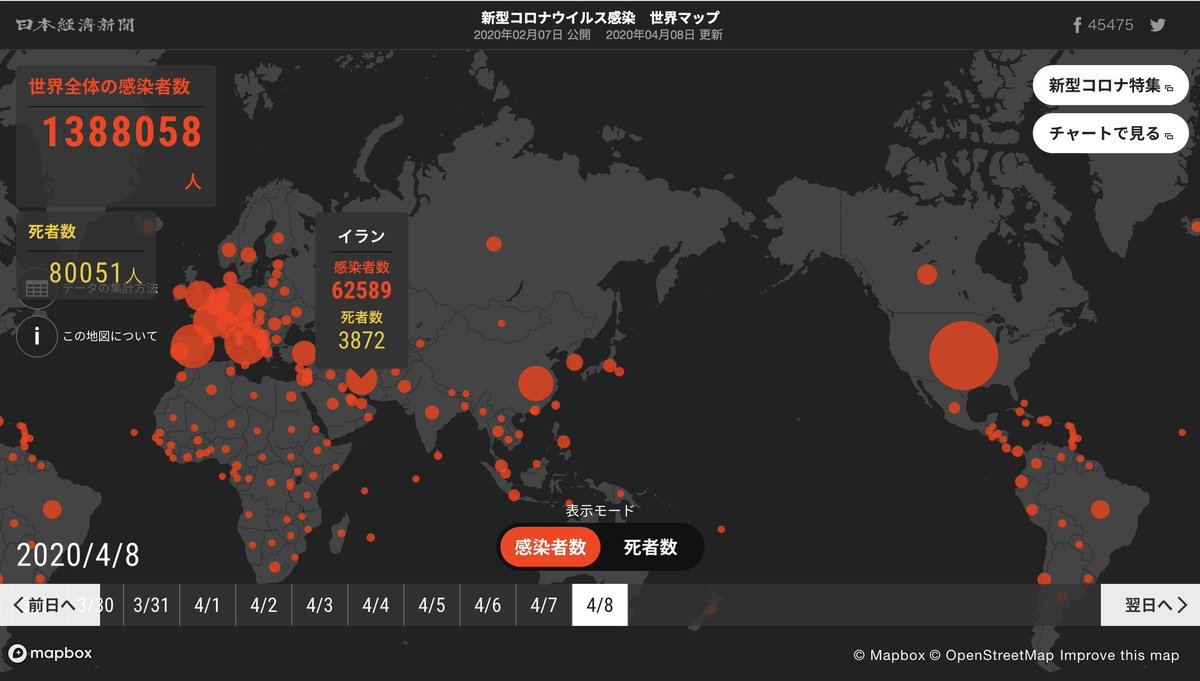Screen dimensions: 1200x681
Task: Select the 4/4 date on timeline
Action: coord(376,605)
